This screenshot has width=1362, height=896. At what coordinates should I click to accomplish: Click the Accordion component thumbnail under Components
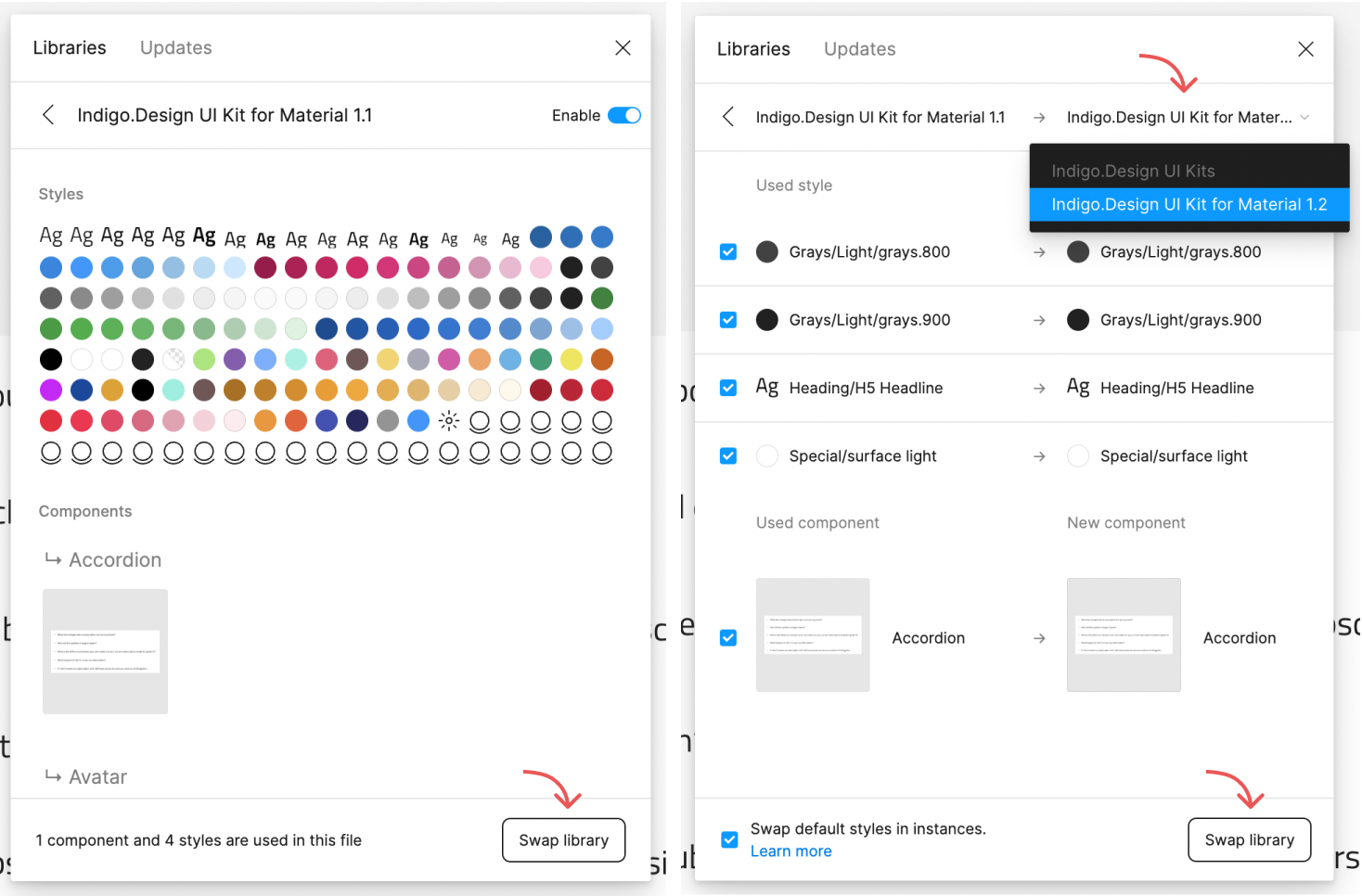point(105,651)
